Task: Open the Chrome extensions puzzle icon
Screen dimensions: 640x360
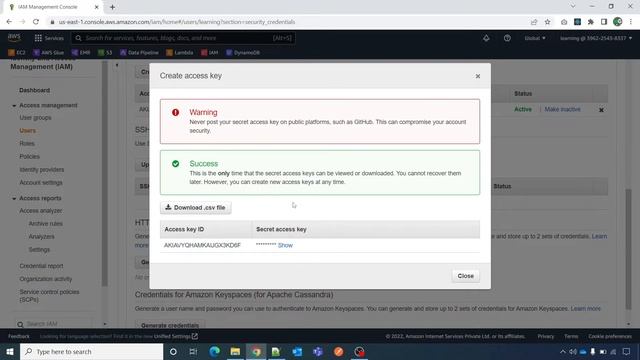Action: (x=591, y=22)
